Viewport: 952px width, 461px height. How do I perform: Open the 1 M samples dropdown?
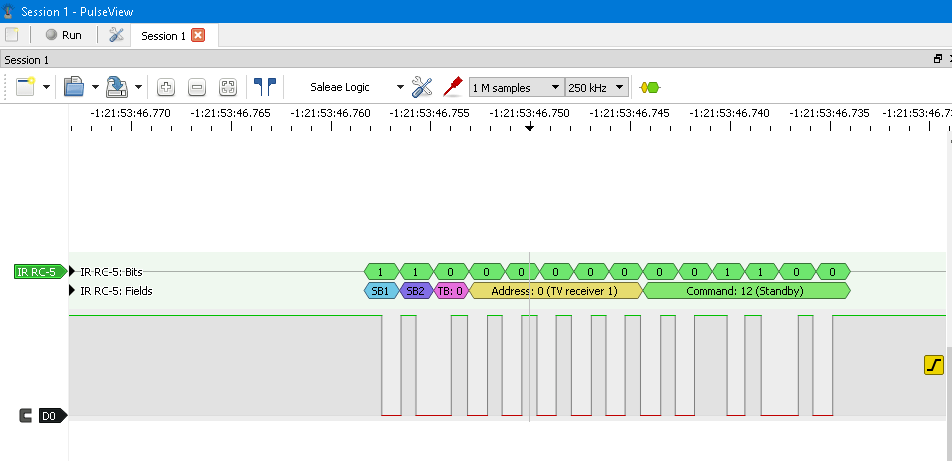515,88
